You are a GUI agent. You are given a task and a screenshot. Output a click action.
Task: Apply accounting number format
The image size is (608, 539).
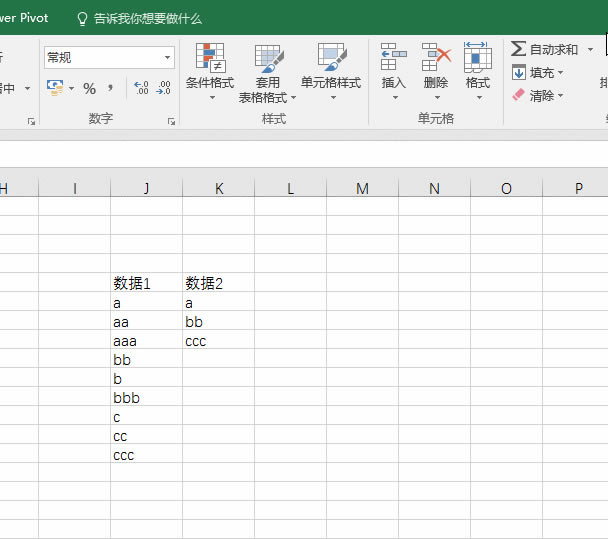[55, 88]
